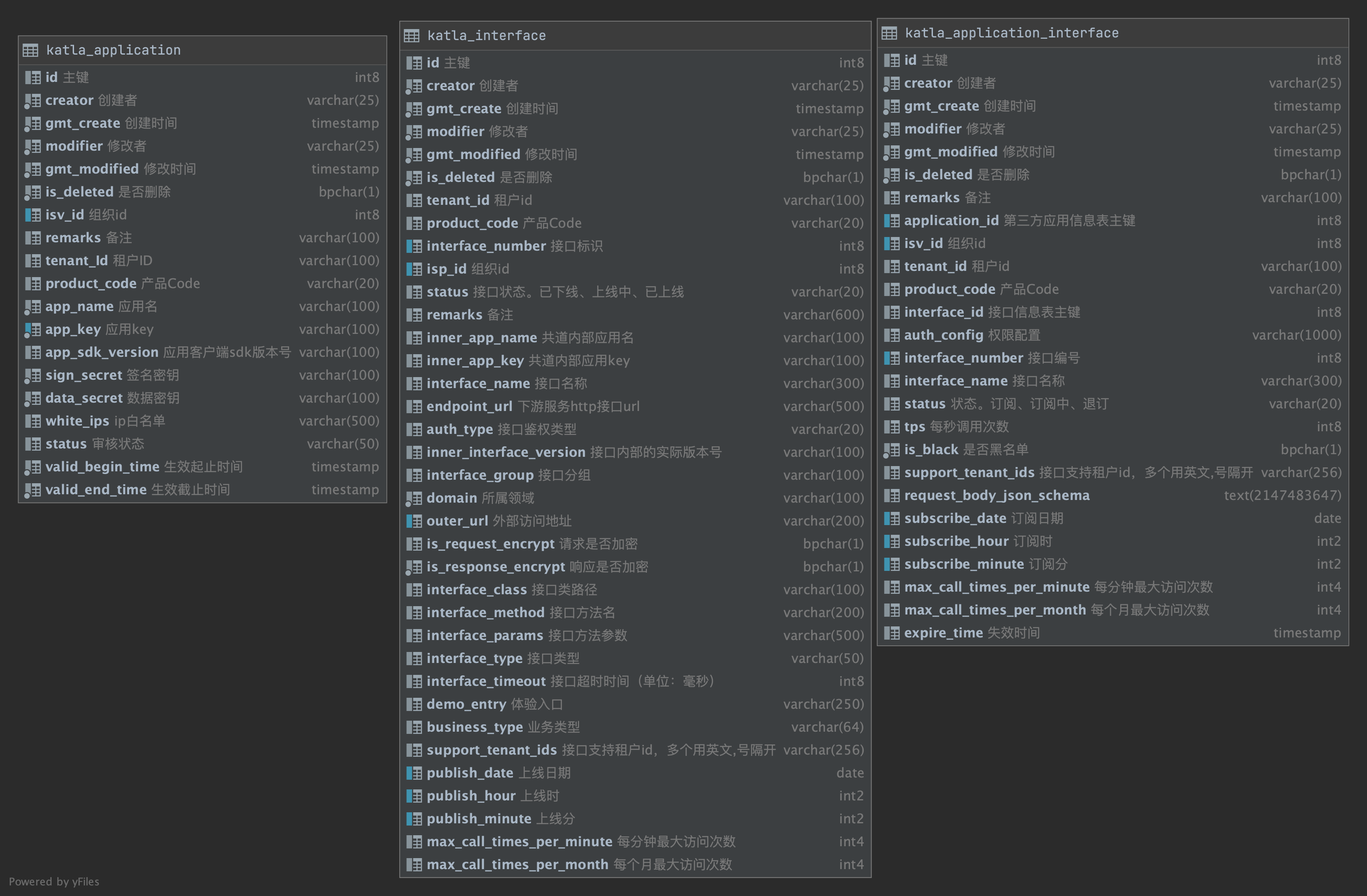Click column icon beside application_id 第三方应用信息表主键
This screenshot has height=896, width=1367.
coord(892,220)
